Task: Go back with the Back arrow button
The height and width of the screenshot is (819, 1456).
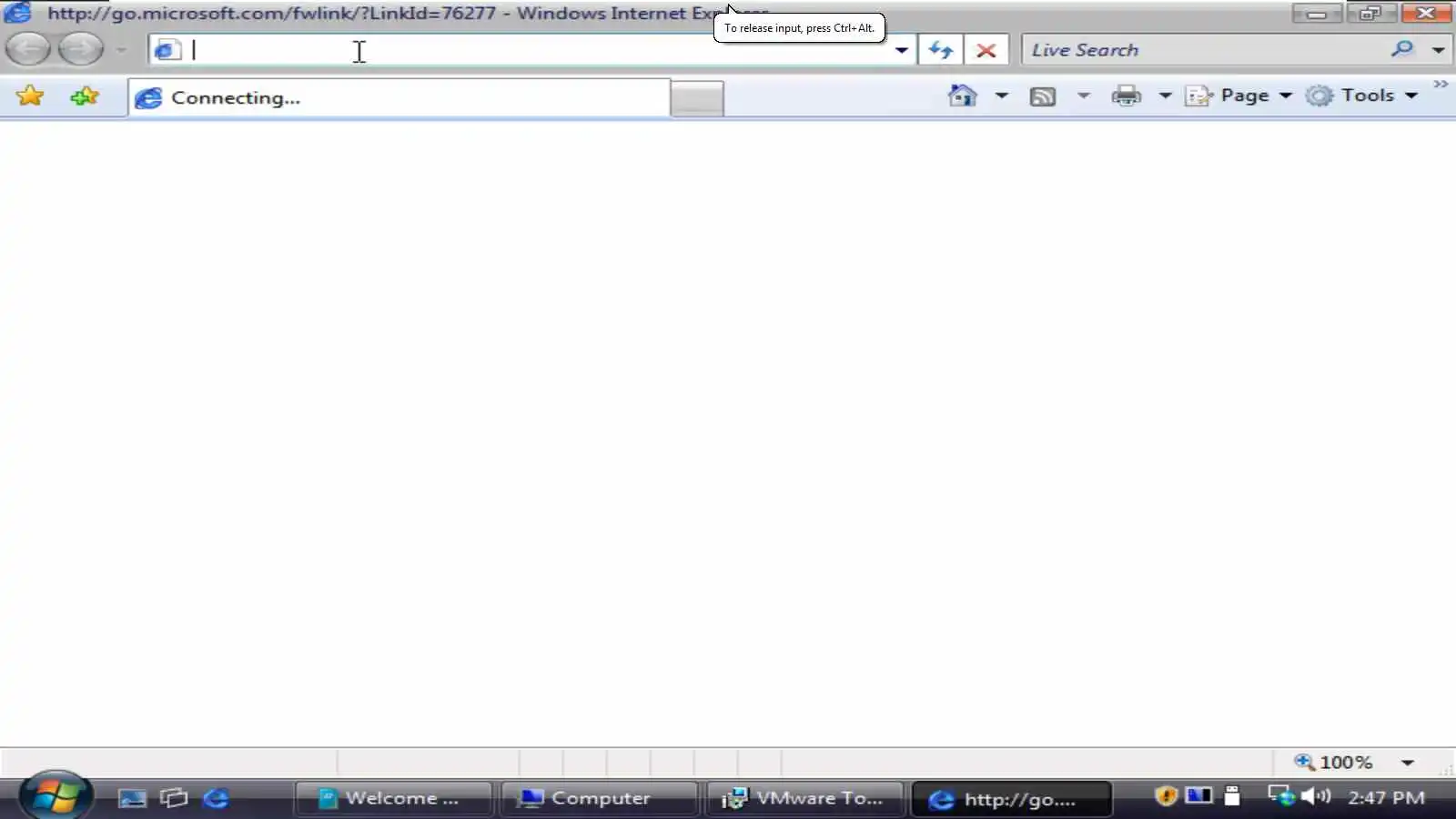Action: (x=28, y=49)
